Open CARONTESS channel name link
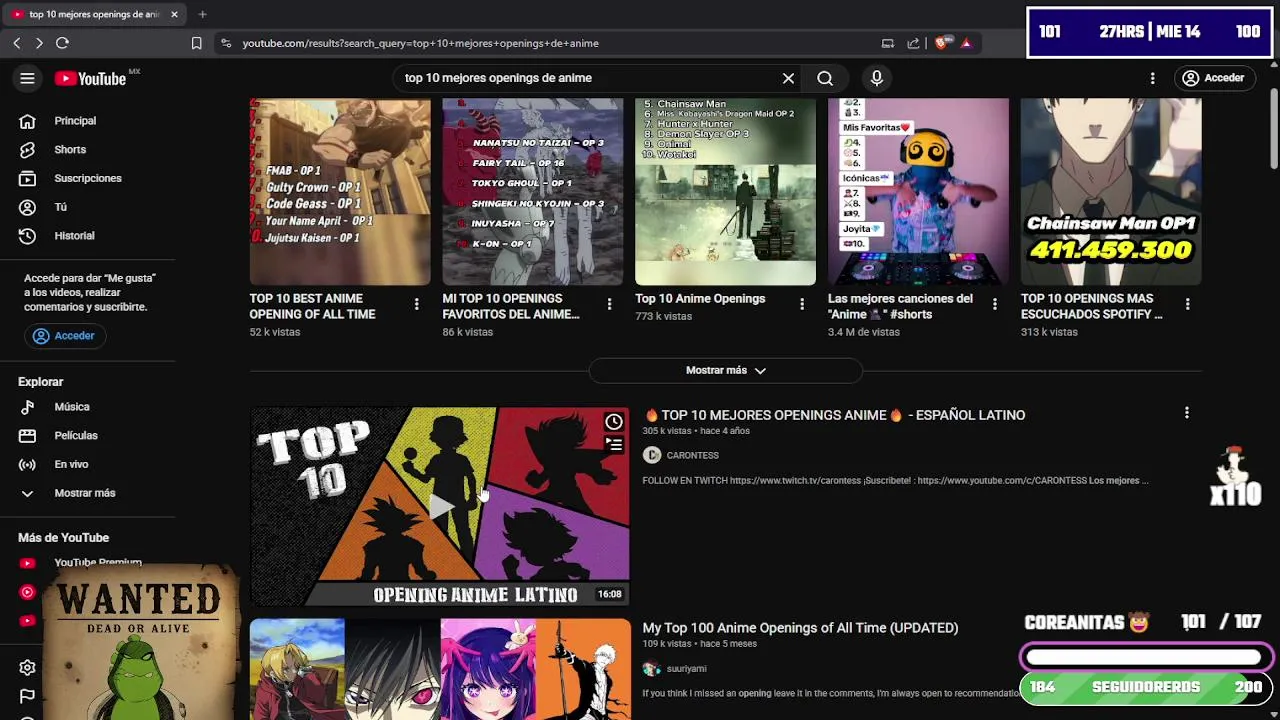The height and width of the screenshot is (720, 1280). point(693,455)
